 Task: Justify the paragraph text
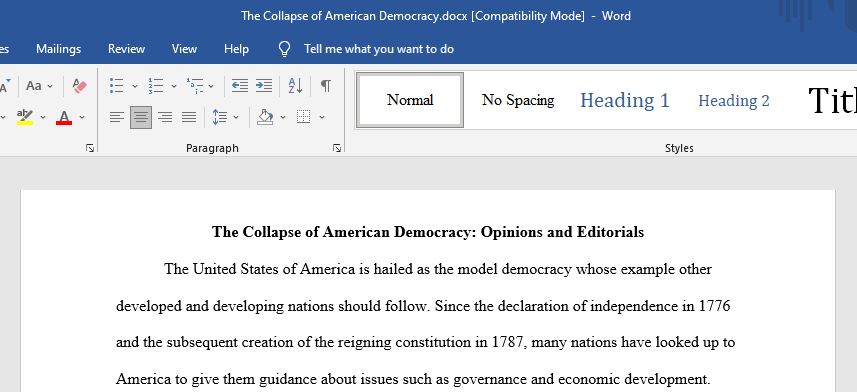point(189,117)
